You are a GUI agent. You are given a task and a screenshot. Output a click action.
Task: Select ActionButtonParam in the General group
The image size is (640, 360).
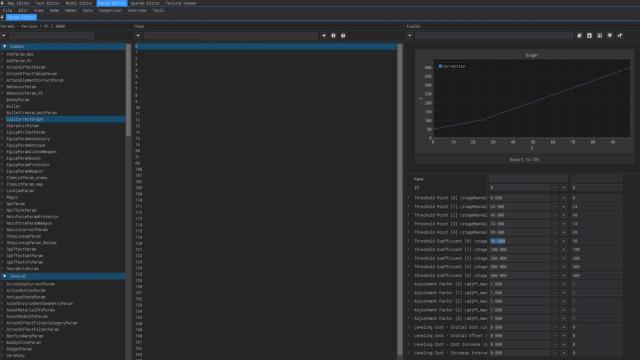(26, 291)
